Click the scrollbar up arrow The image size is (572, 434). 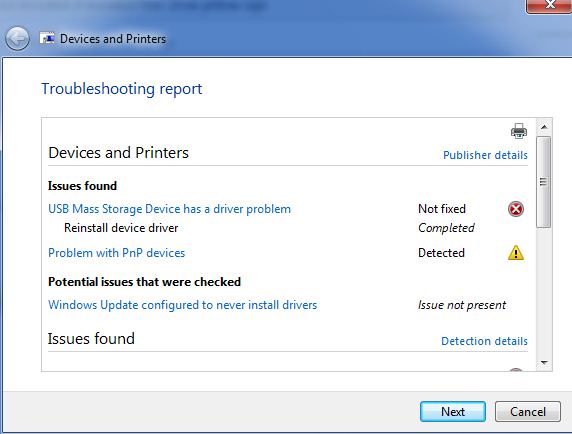(544, 127)
